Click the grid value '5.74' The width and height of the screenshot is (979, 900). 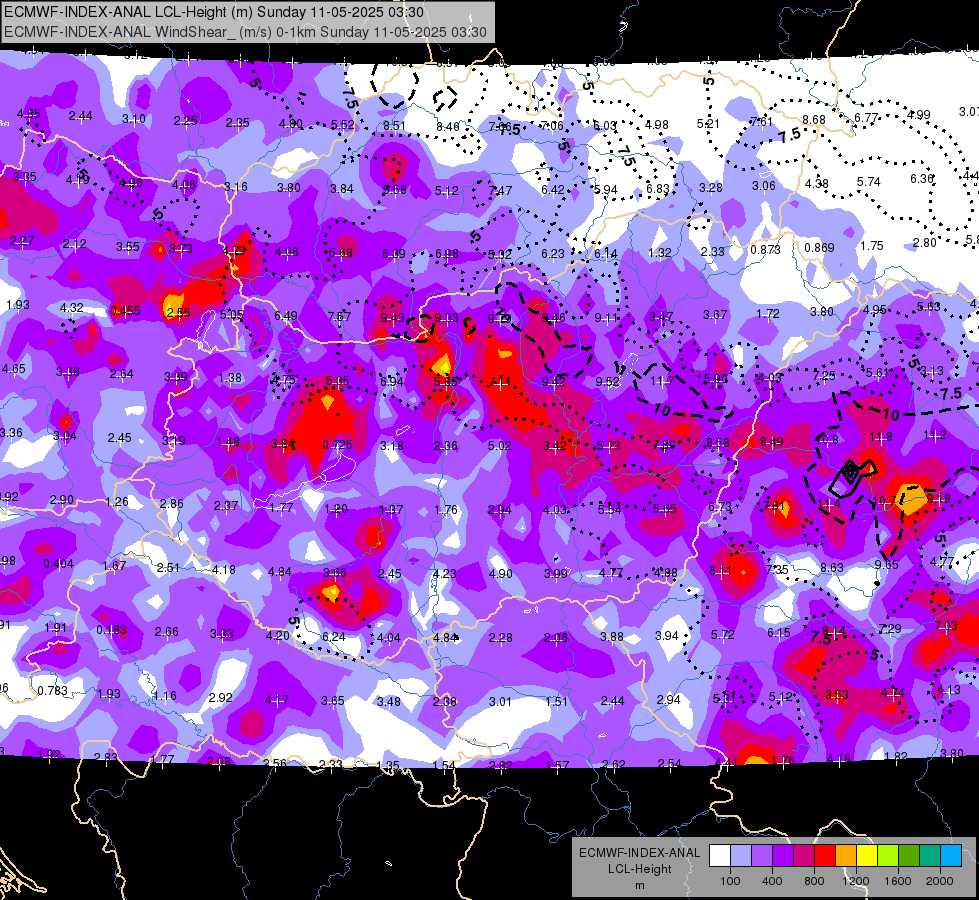[868, 182]
